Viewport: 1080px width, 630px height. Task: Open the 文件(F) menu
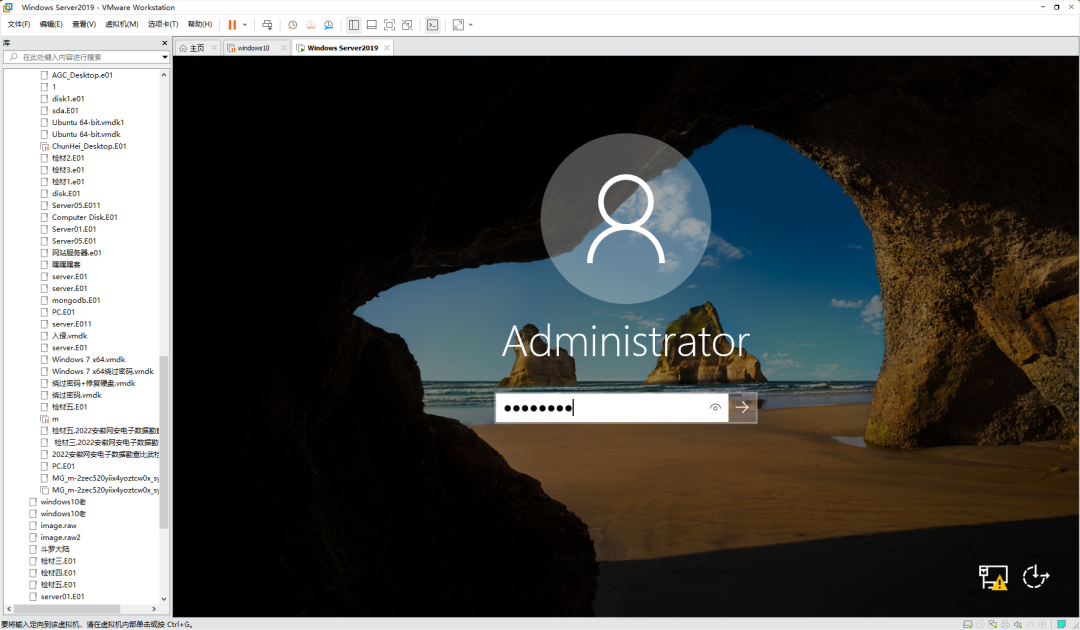click(x=19, y=24)
